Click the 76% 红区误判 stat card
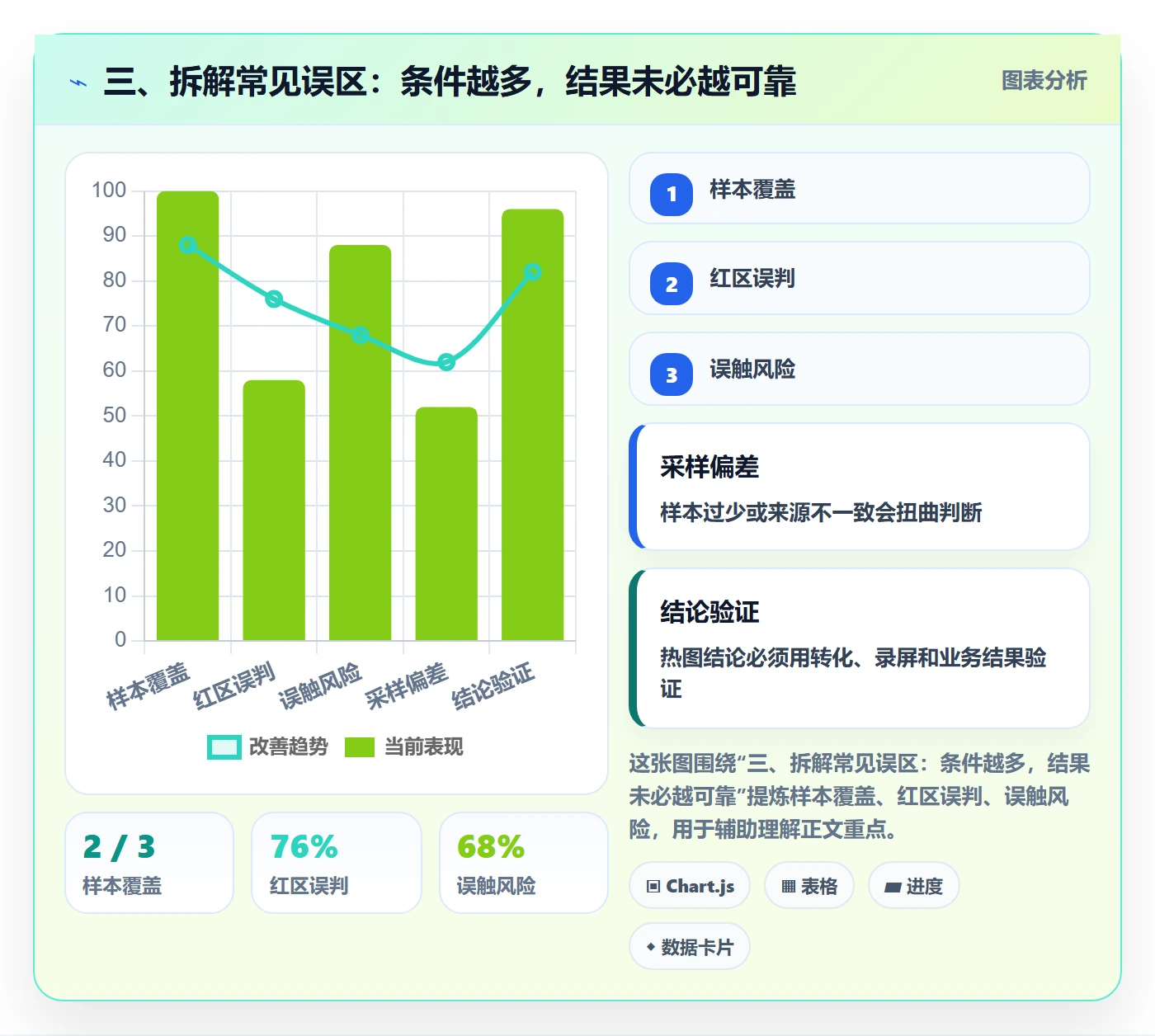Image resolution: width=1155 pixels, height=1036 pixels. 337,863
